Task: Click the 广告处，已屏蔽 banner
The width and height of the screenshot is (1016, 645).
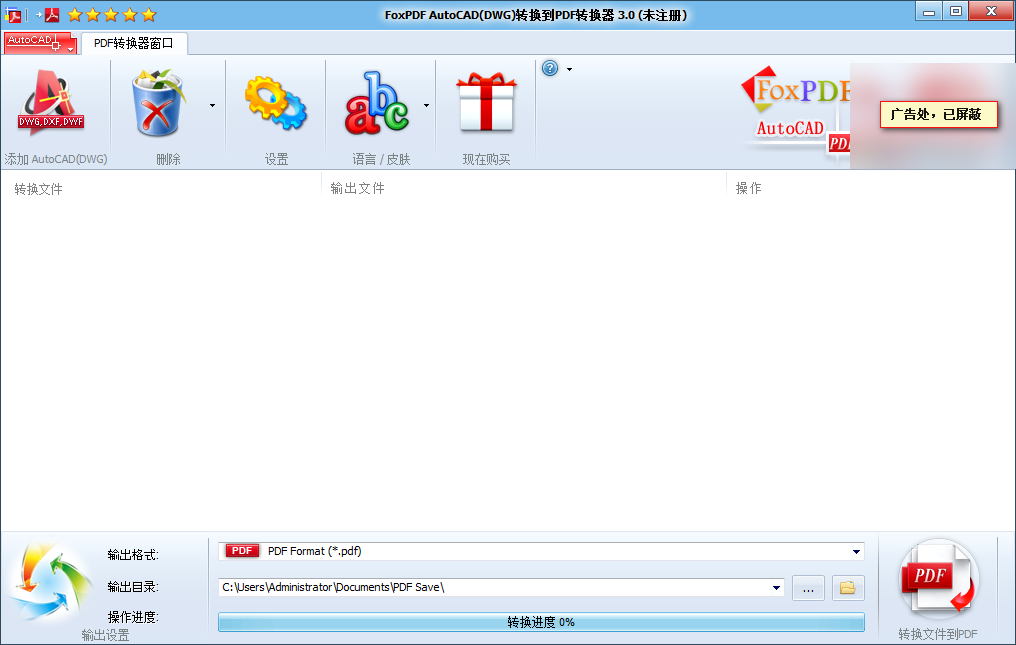Action: (x=937, y=115)
